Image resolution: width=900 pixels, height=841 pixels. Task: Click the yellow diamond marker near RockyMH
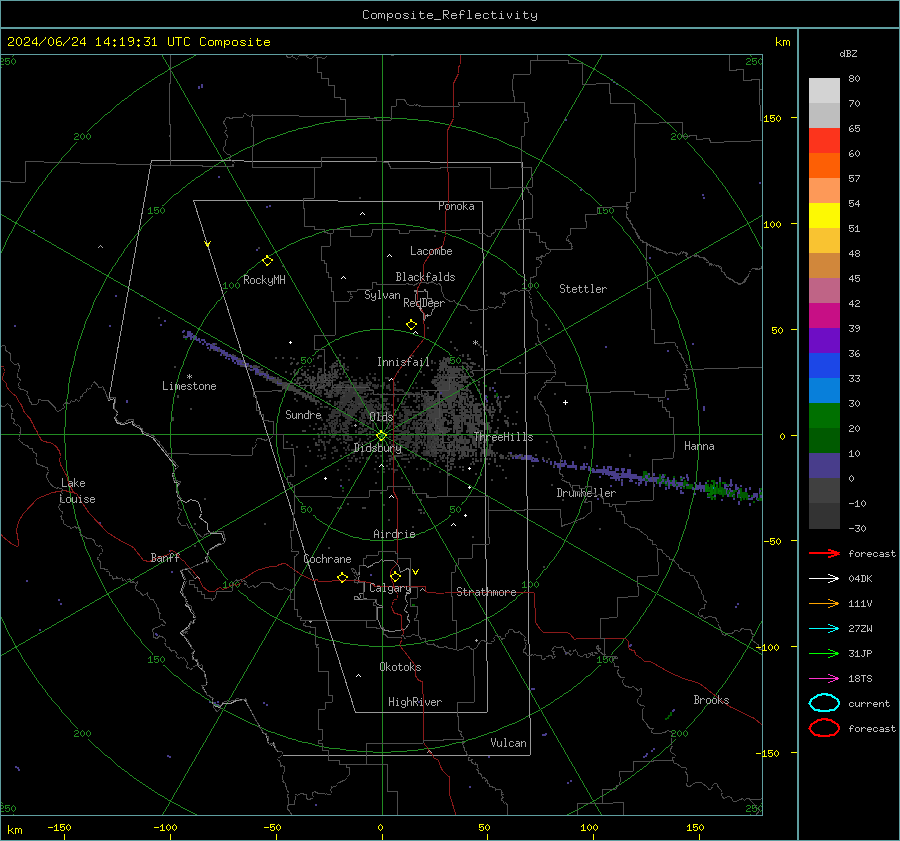click(x=267, y=261)
